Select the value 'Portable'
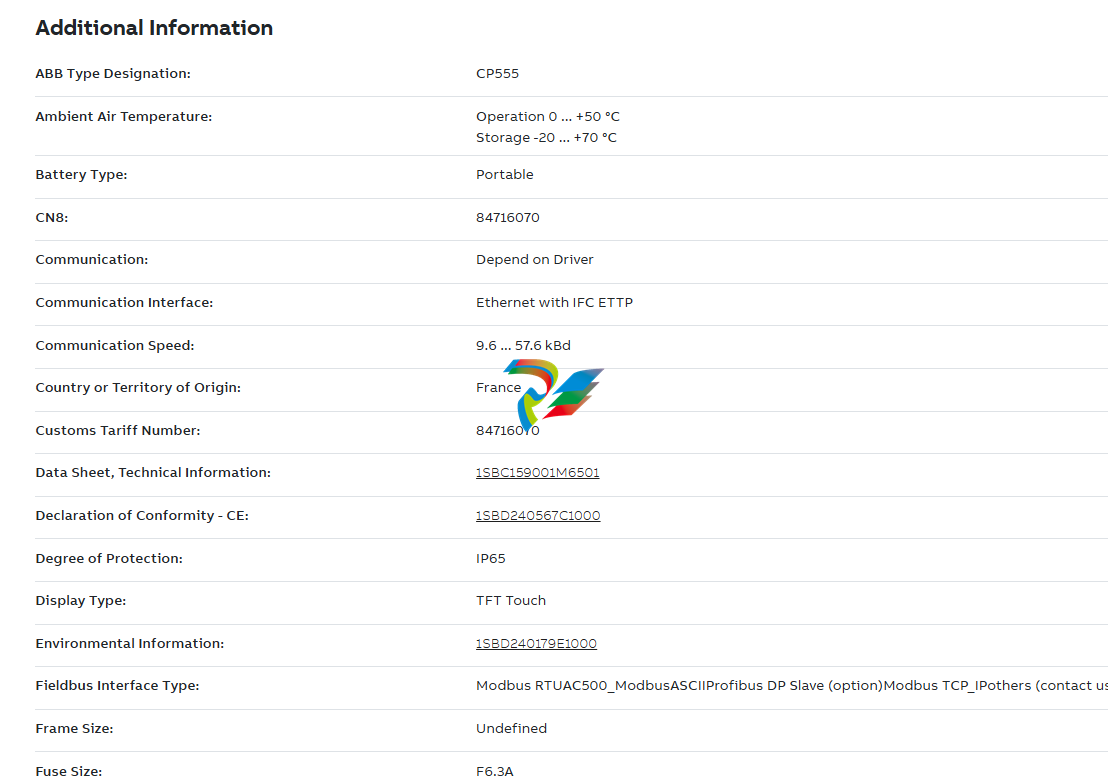Image resolution: width=1108 pixels, height=782 pixels. pos(505,174)
